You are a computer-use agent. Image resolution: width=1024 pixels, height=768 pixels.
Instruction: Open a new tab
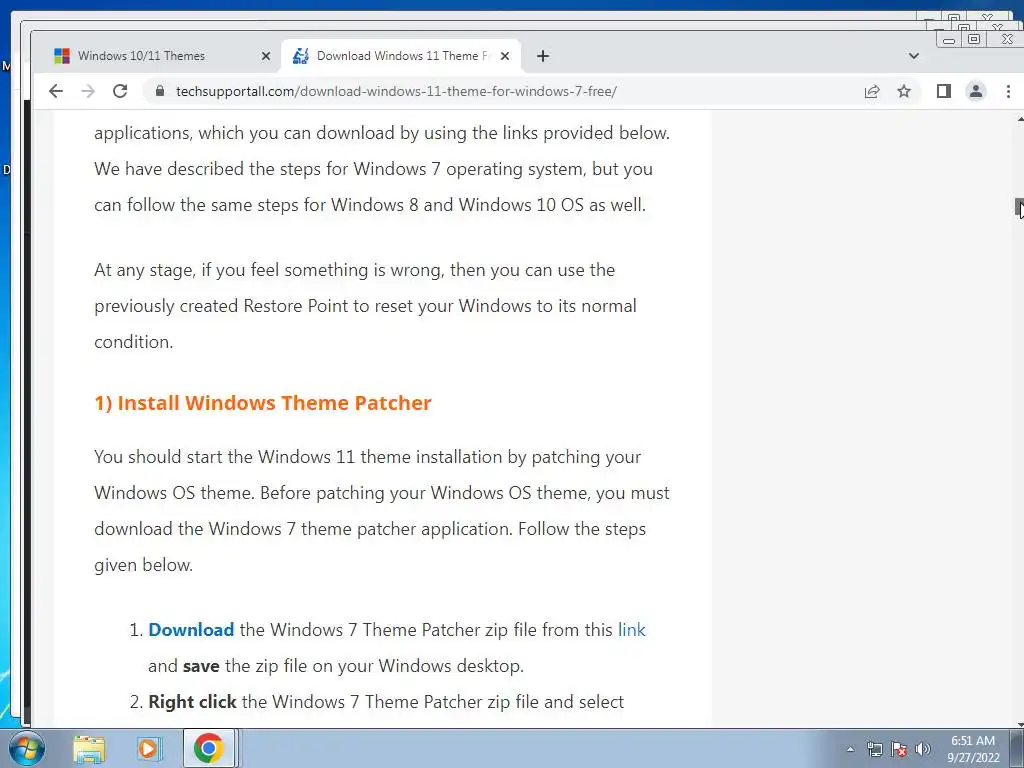pos(543,56)
